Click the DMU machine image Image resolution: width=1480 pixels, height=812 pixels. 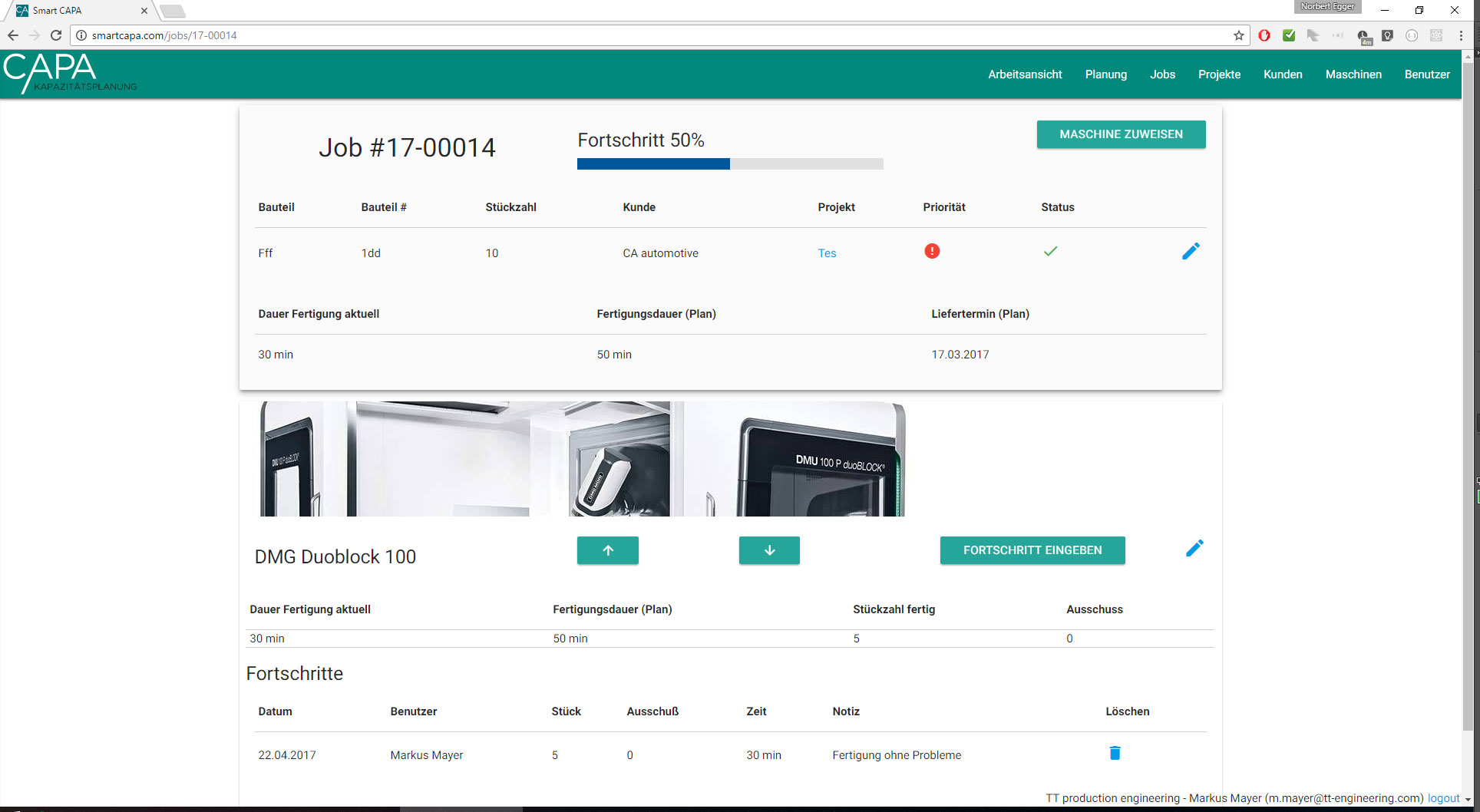pyautogui.click(x=583, y=459)
